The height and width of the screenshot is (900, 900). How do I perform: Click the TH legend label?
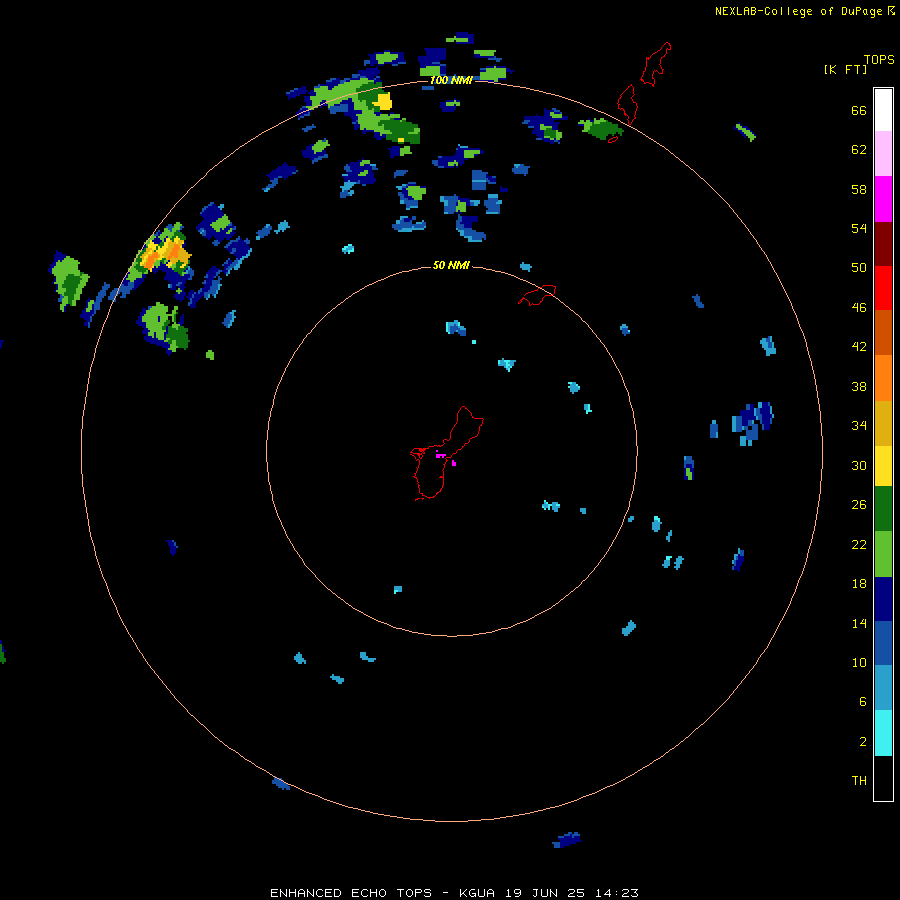pos(859,781)
